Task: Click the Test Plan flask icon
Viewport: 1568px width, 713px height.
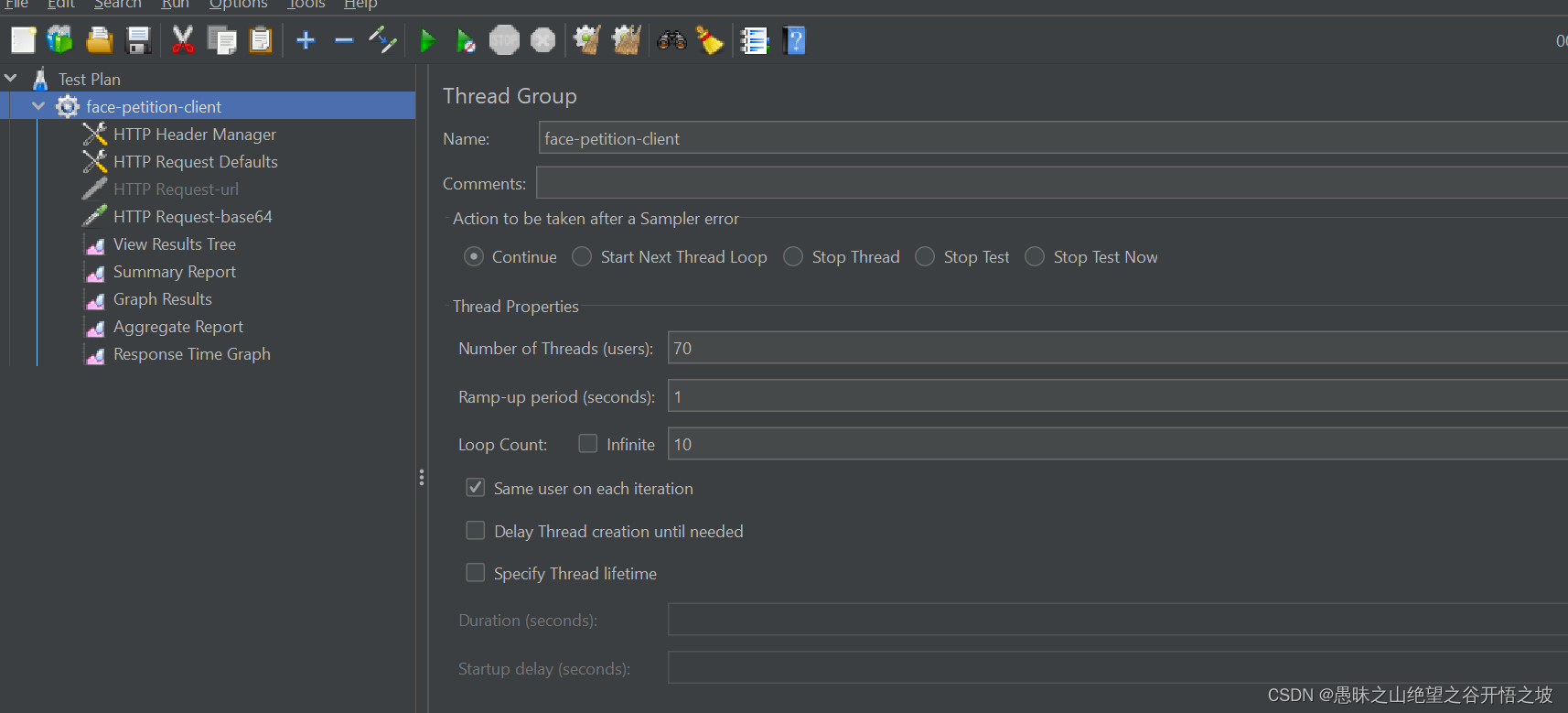Action: tap(40, 79)
